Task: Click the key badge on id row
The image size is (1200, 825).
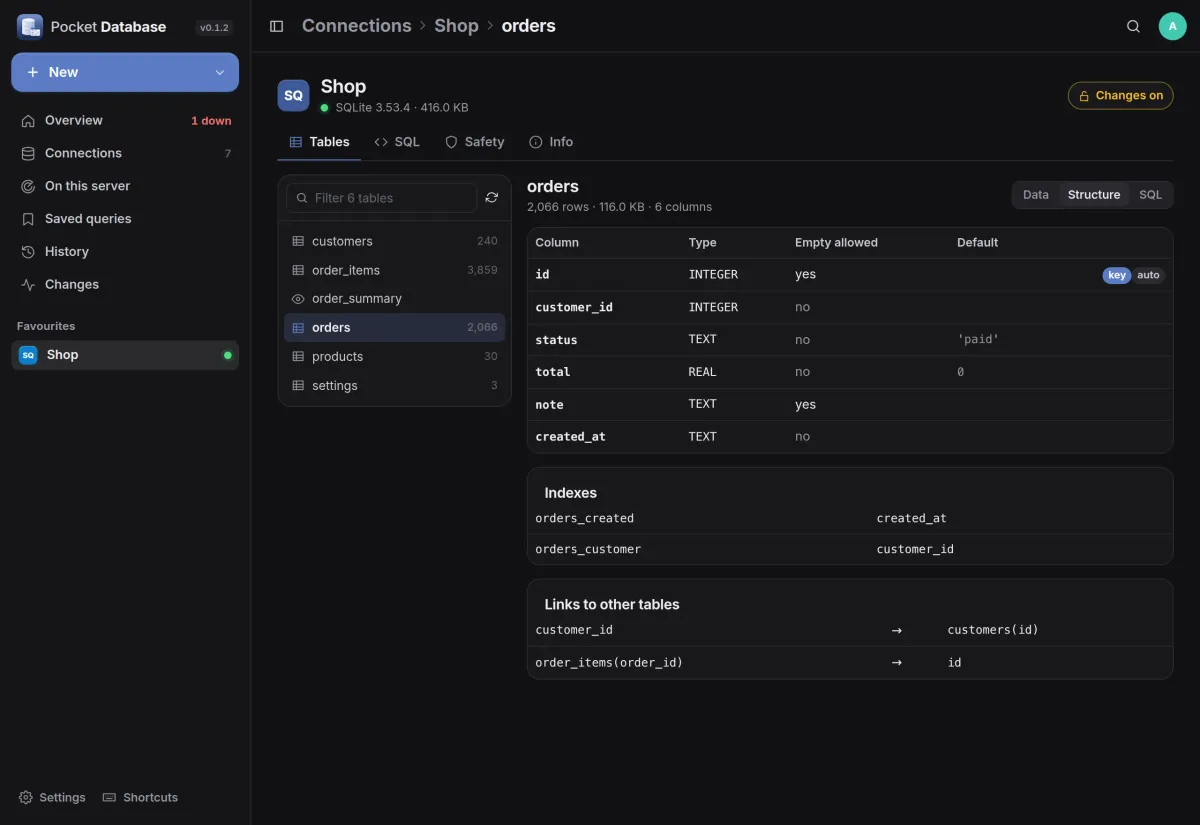Action: click(1117, 275)
